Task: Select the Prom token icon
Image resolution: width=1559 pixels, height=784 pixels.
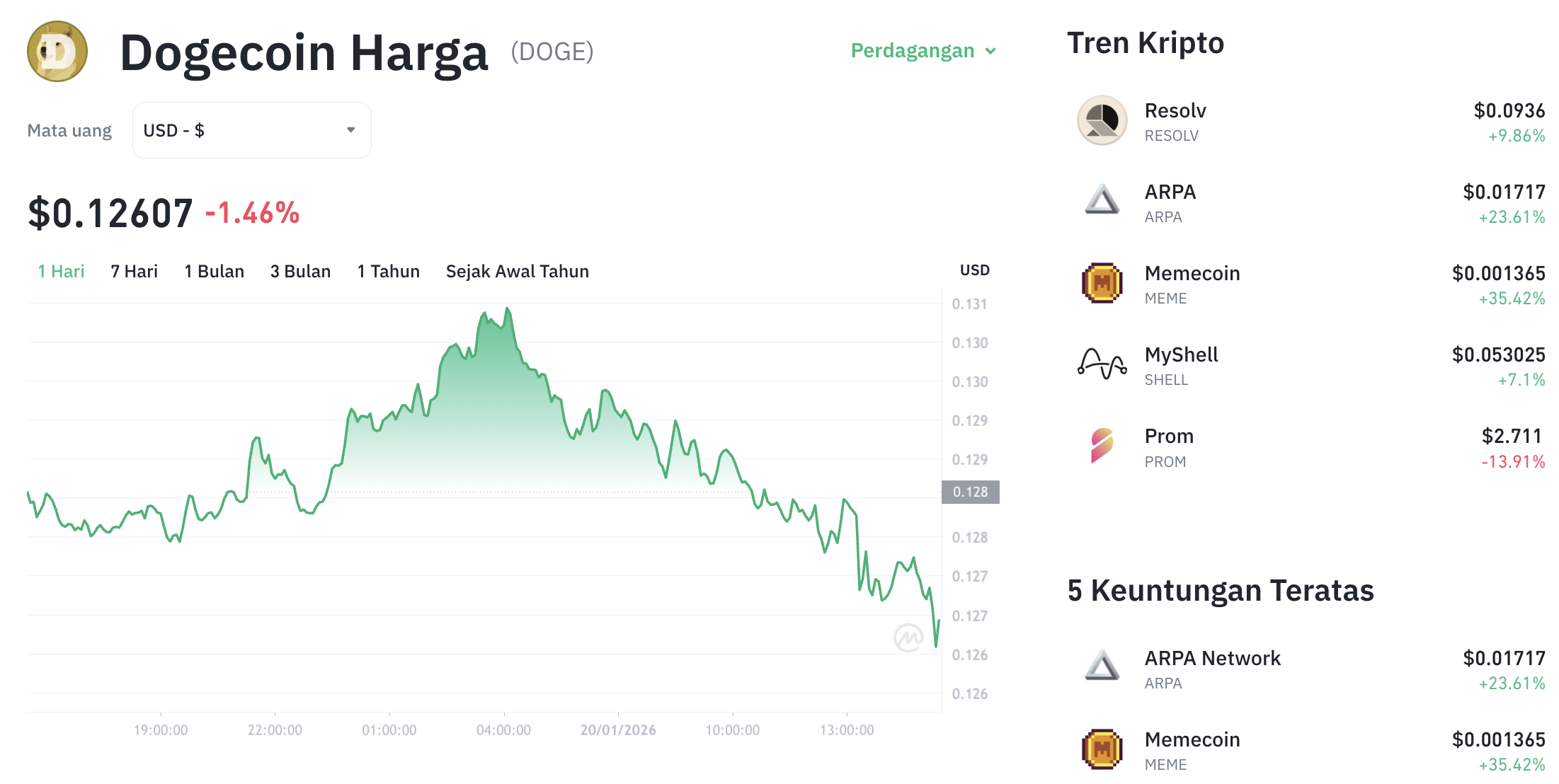Action: tap(1102, 446)
